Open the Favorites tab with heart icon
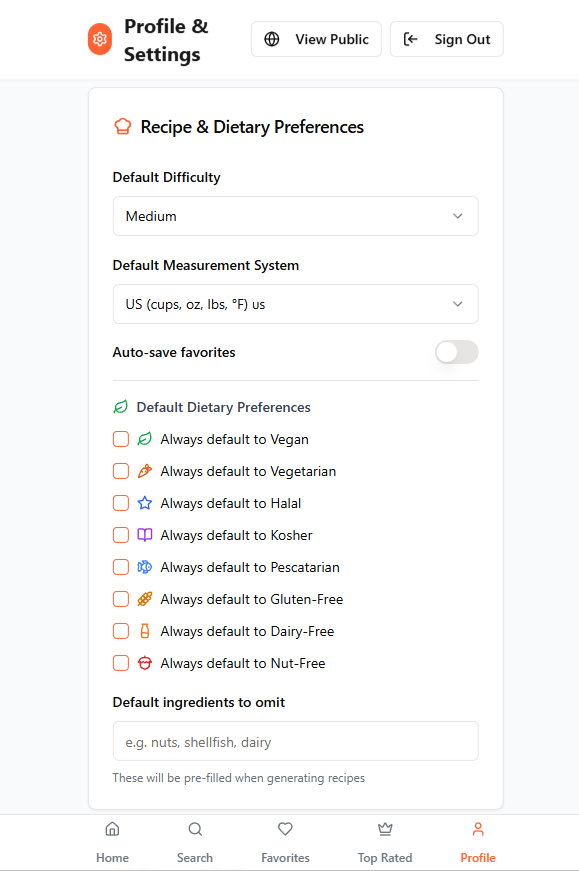 click(285, 842)
